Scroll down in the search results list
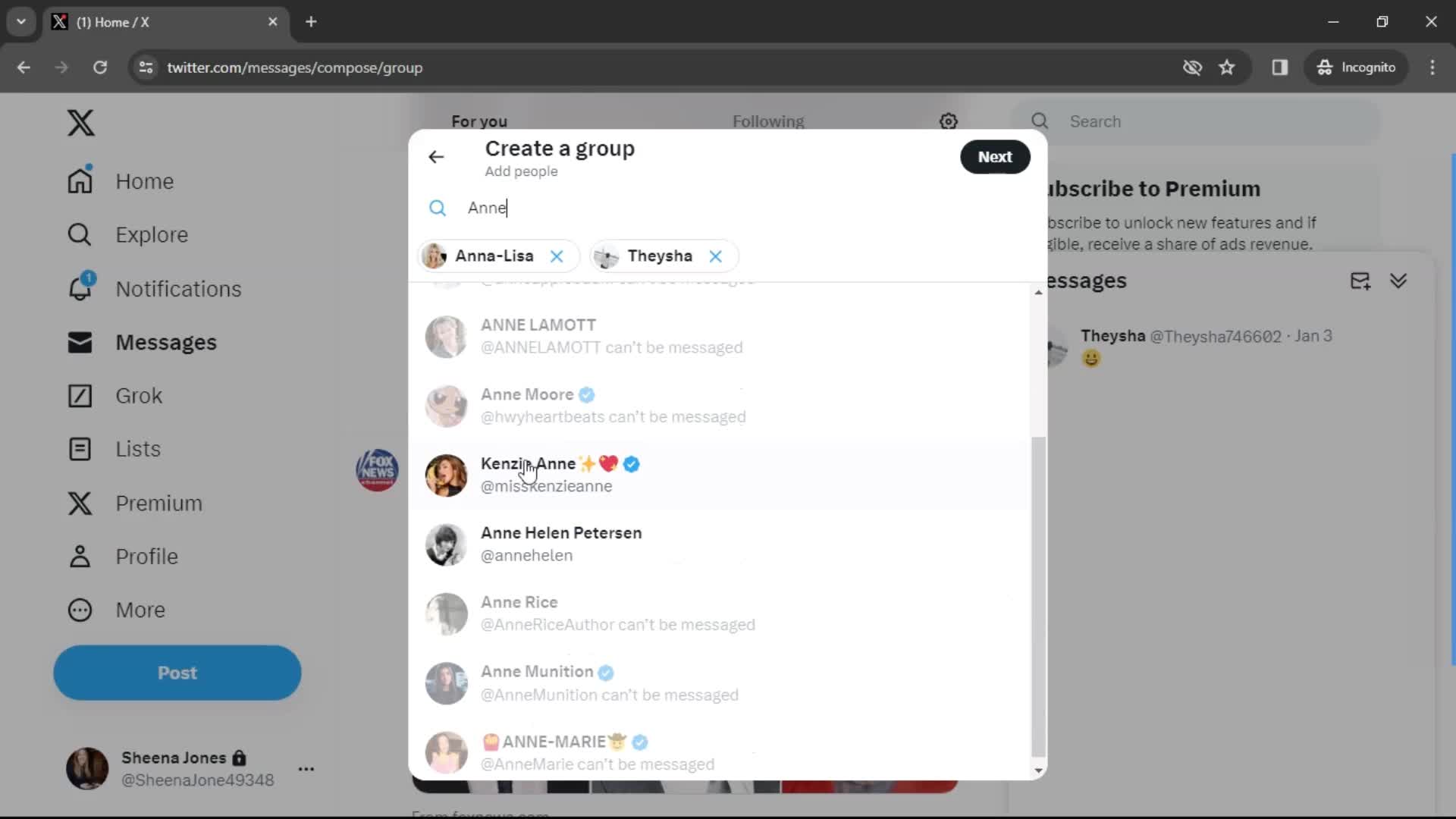This screenshot has height=819, width=1456. click(1037, 770)
